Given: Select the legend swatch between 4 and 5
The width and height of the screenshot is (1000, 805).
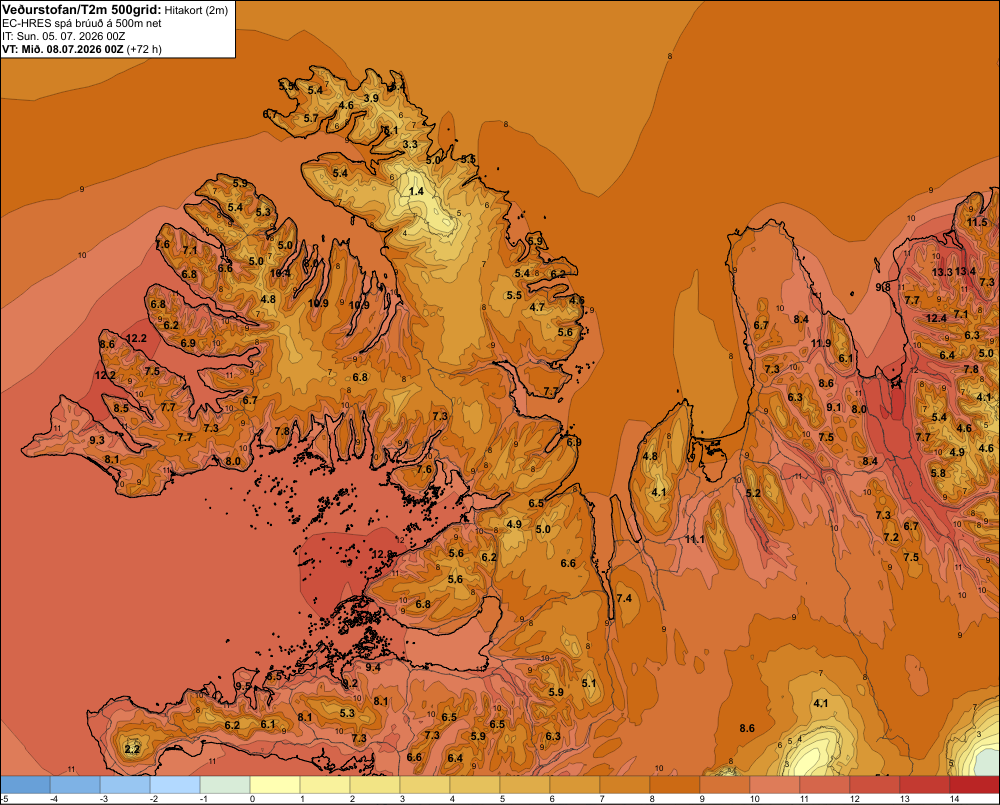Looking at the screenshot, I should click(474, 785).
